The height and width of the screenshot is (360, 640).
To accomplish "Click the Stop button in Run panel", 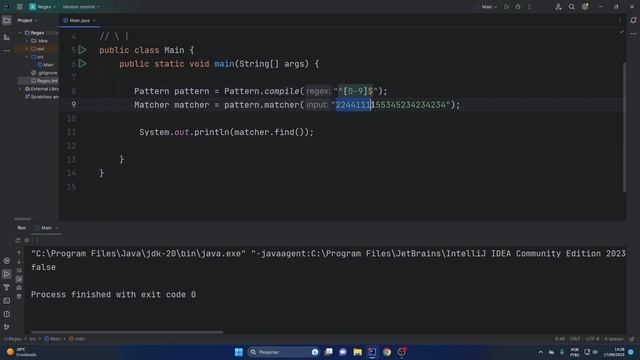I will tap(27, 240).
